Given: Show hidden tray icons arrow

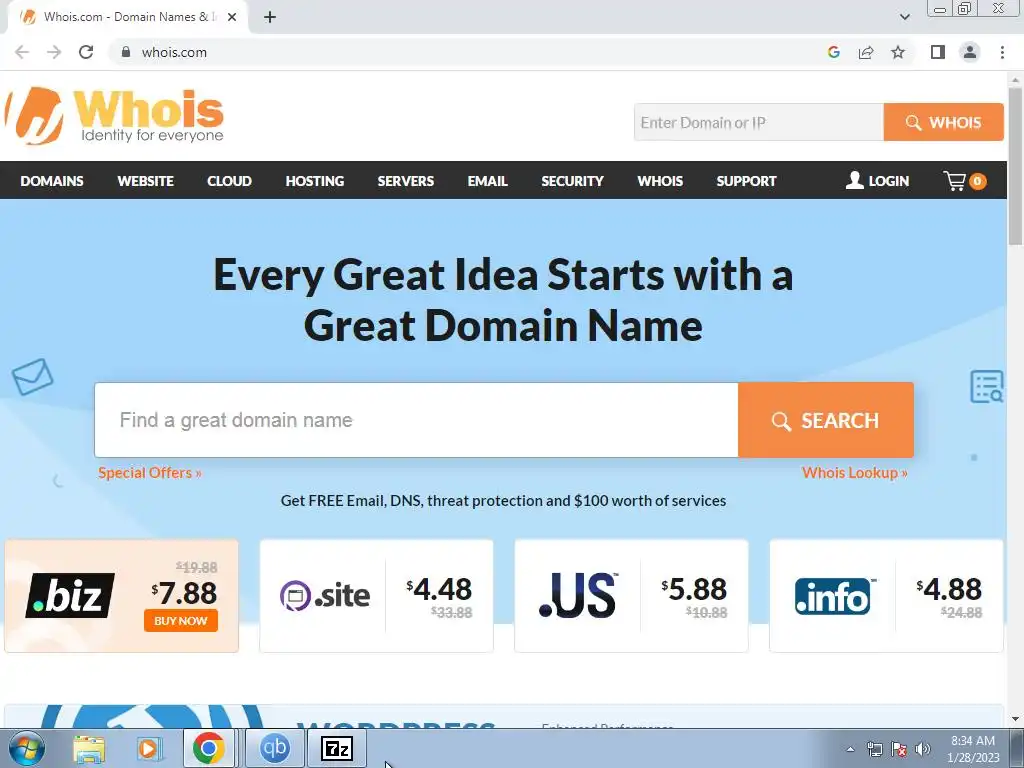Looking at the screenshot, I should tap(850, 749).
